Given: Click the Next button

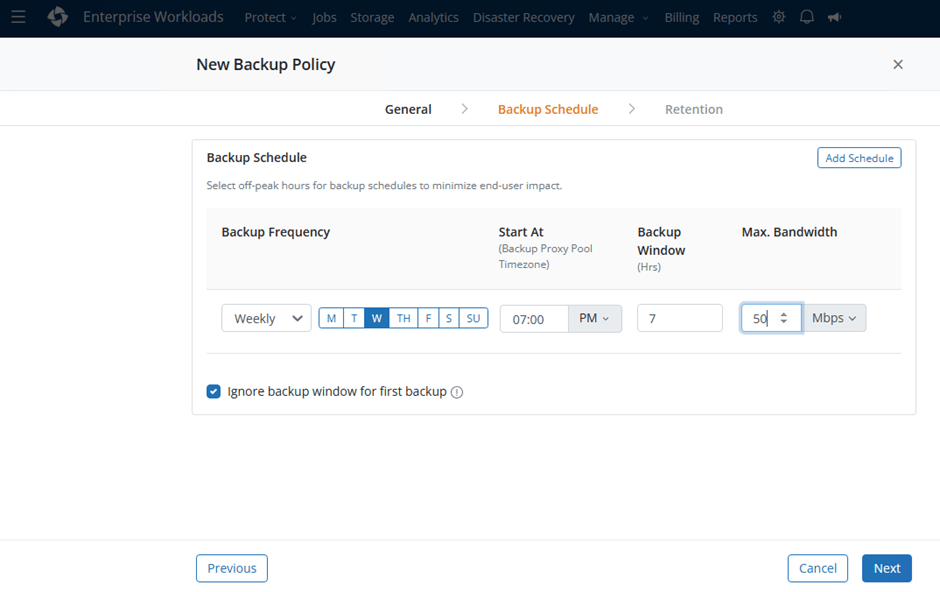Looking at the screenshot, I should point(886,568).
